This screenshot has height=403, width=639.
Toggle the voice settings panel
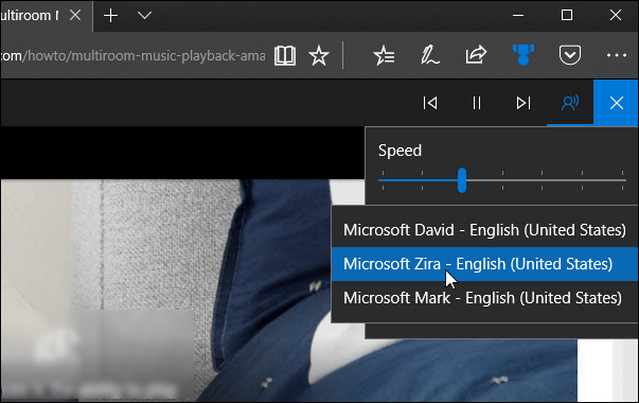(x=570, y=102)
